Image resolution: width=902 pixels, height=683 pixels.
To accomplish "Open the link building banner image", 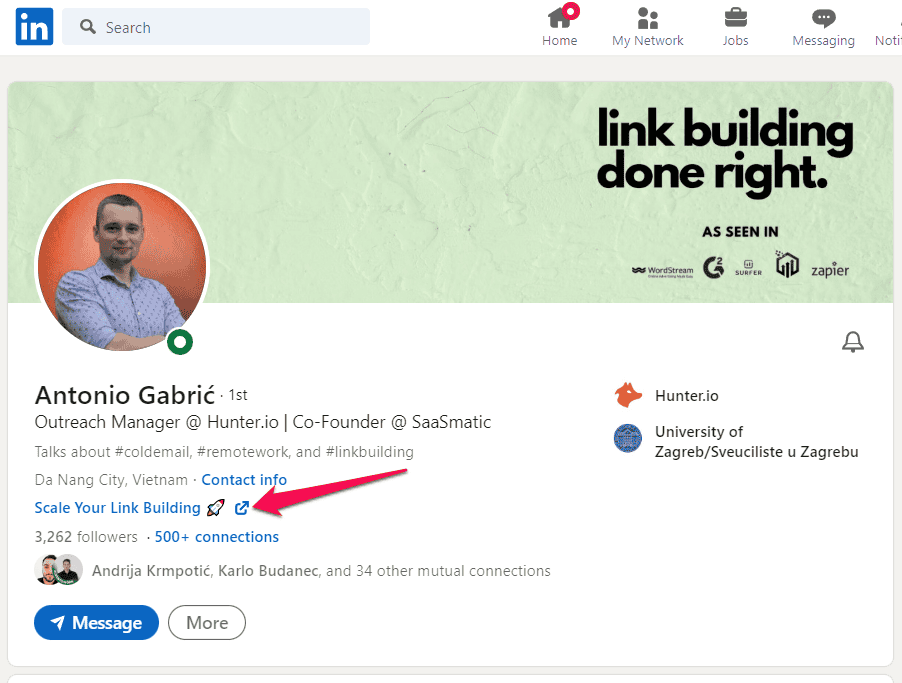I will pyautogui.click(x=450, y=192).
